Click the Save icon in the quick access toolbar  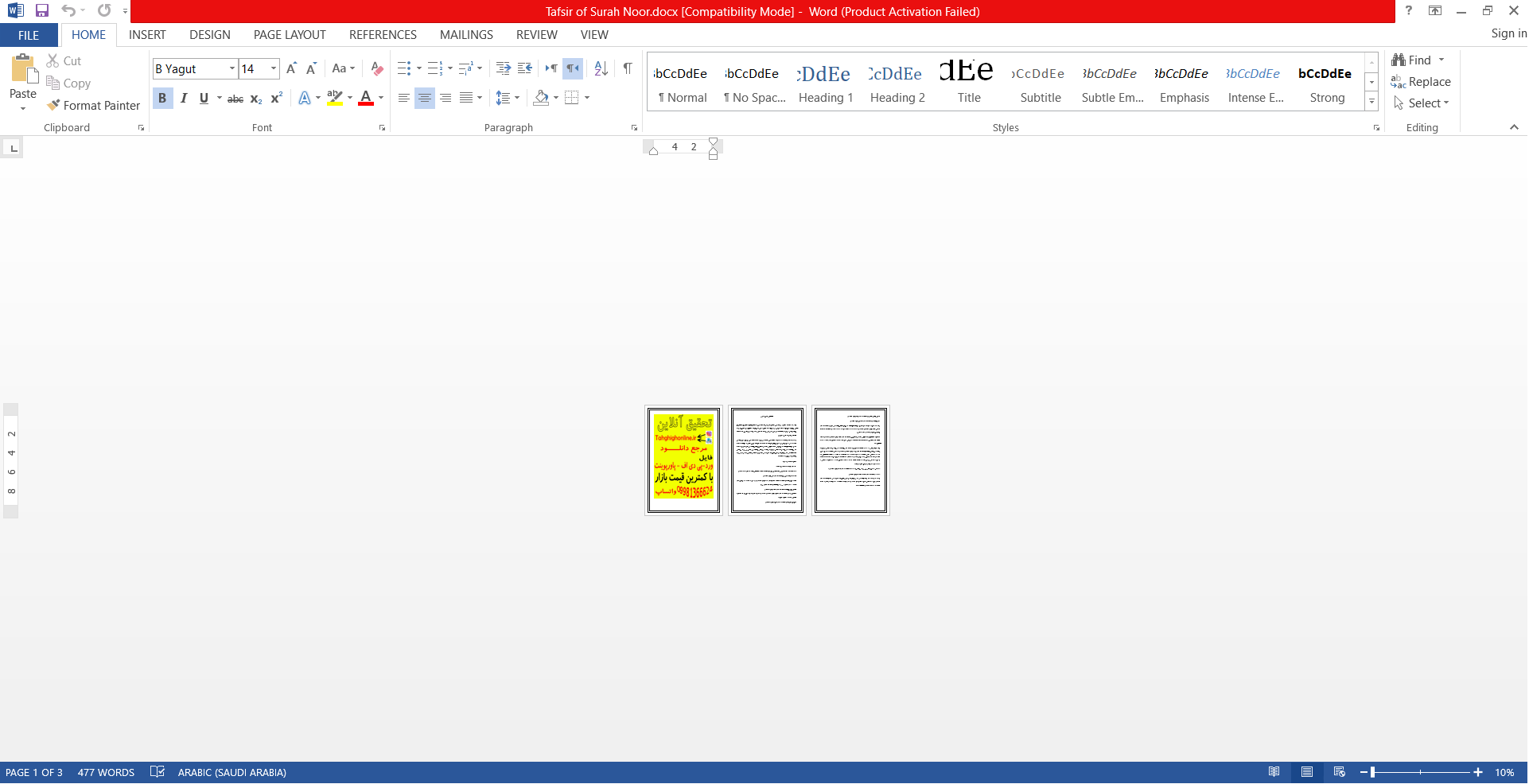click(x=42, y=11)
